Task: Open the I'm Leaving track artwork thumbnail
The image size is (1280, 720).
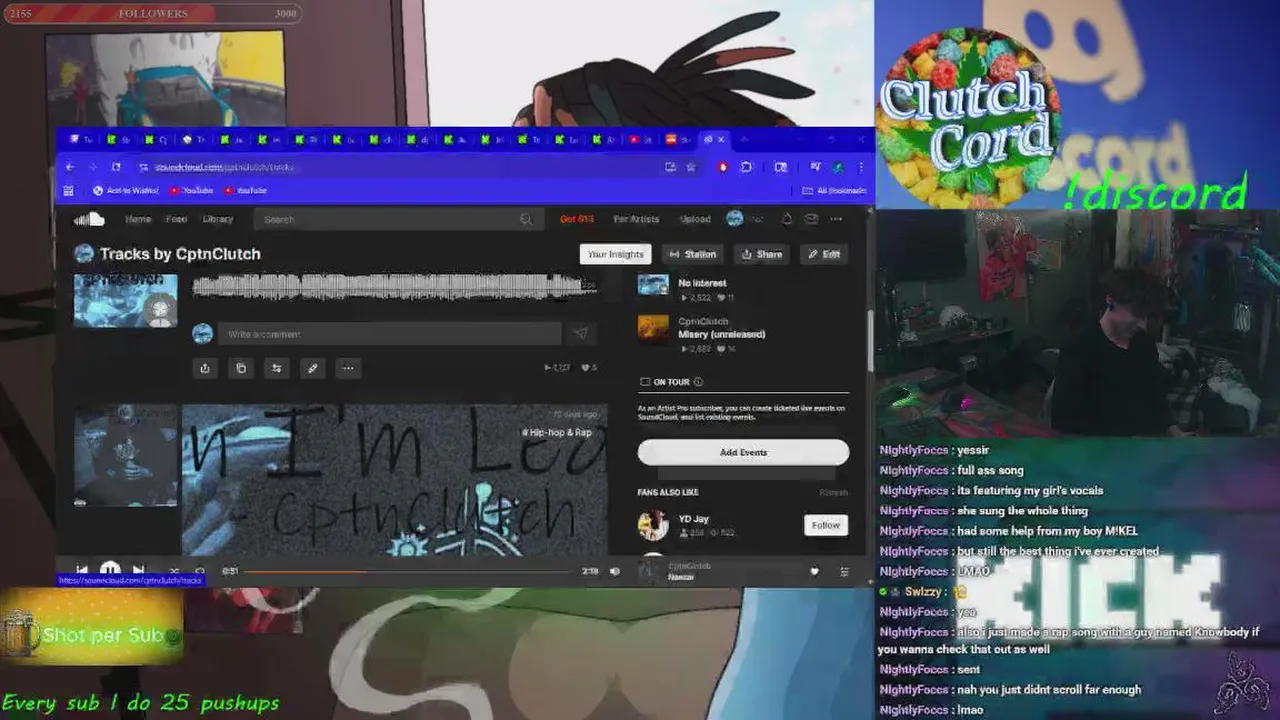Action: (x=126, y=455)
